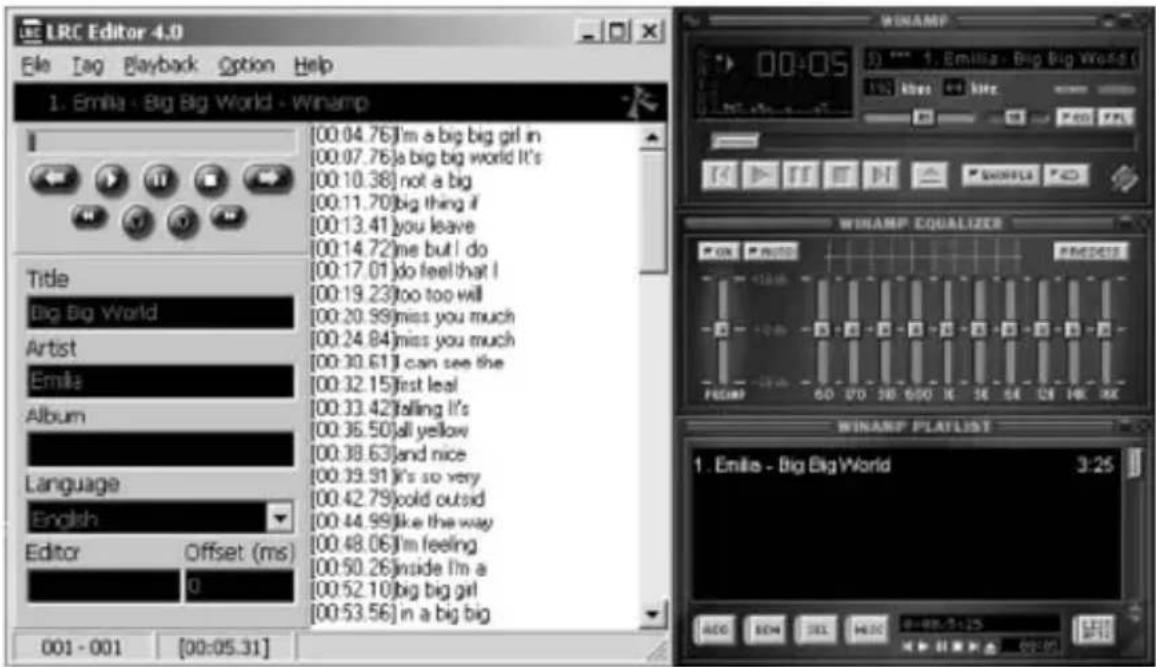1156x667 pixels.
Task: Click mini play button in Winamp playlist
Action: [x=925, y=646]
